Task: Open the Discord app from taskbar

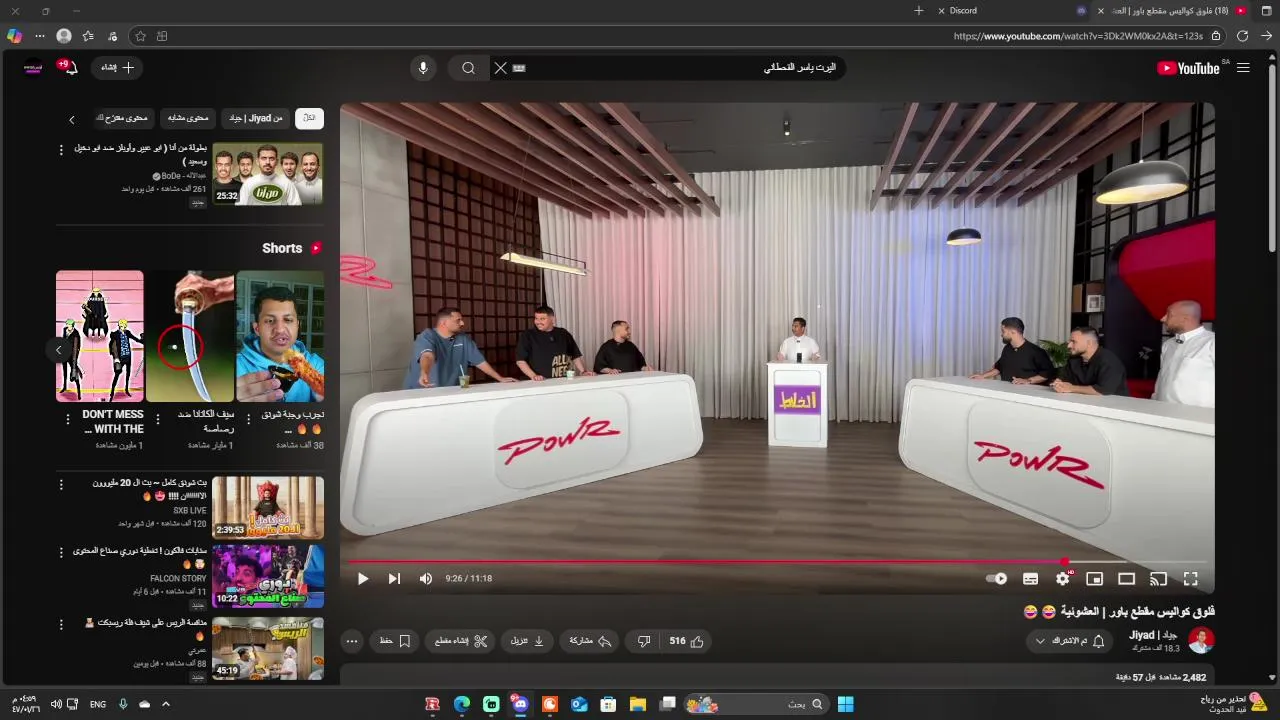Action: [520, 704]
